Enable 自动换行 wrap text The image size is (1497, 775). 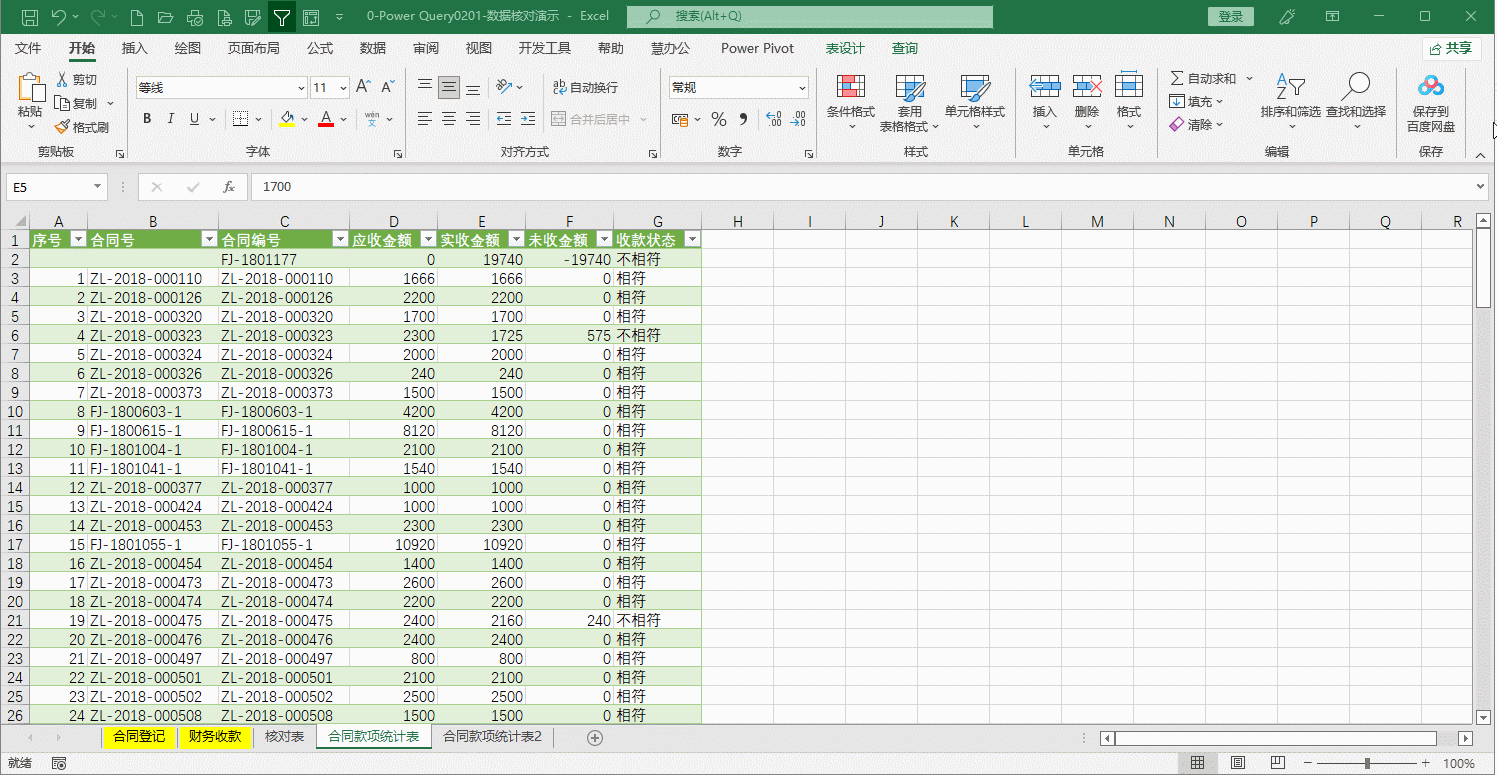point(585,88)
